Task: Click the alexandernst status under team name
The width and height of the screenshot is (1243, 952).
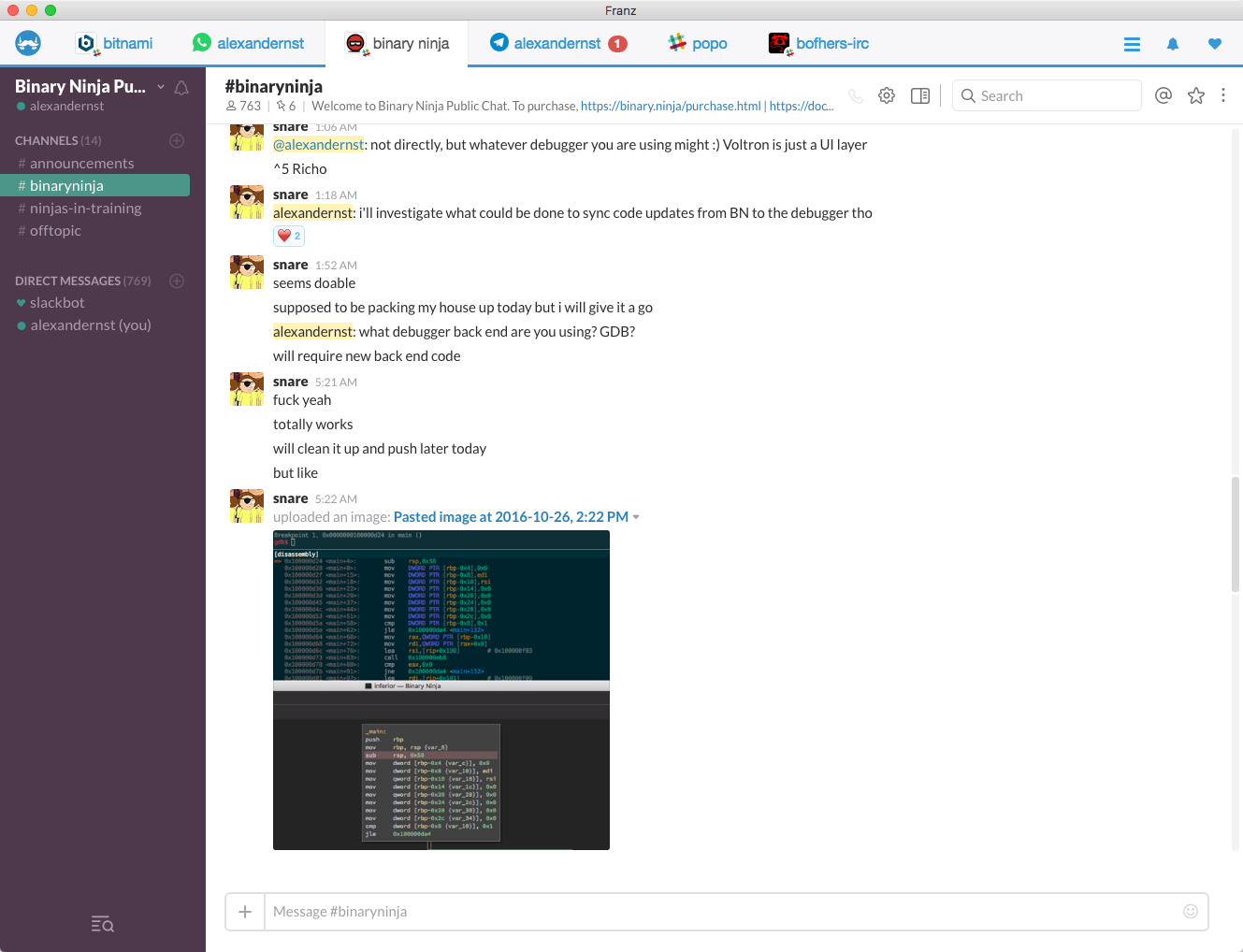Action: [61, 106]
